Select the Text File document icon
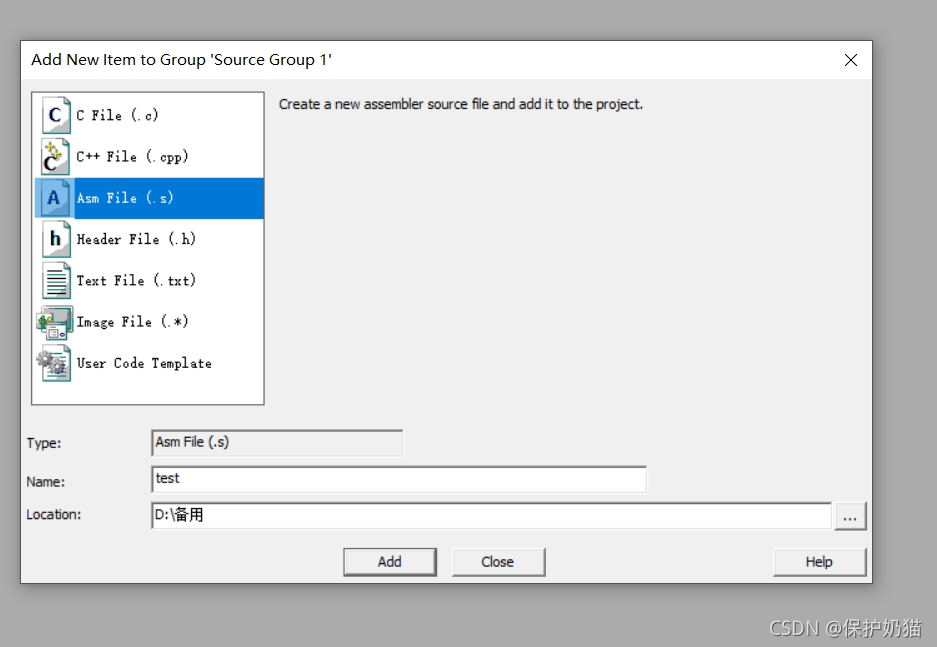Image resolution: width=937 pixels, height=647 pixels. 56,280
